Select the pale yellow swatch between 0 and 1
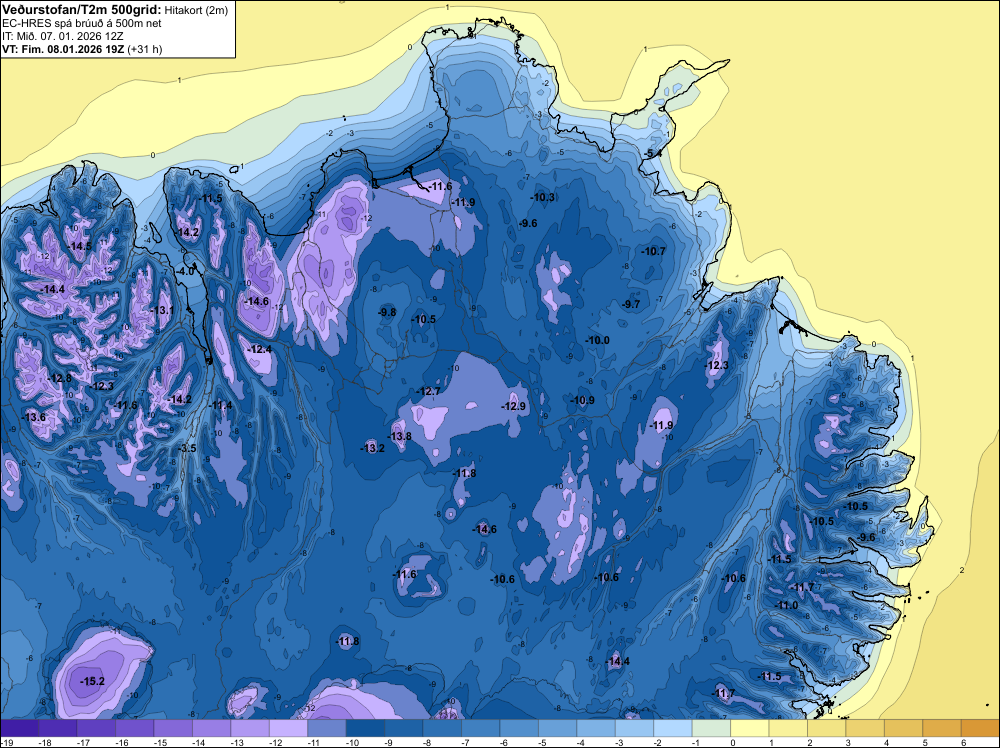This screenshot has height=748, width=1000. (749, 728)
